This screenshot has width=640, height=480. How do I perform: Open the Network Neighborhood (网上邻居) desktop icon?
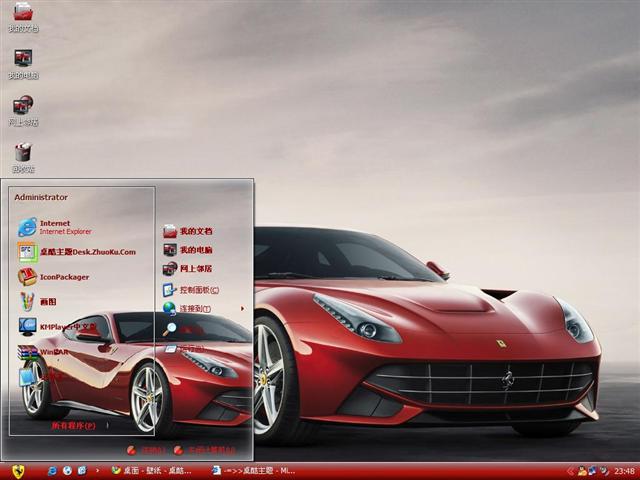(x=23, y=111)
